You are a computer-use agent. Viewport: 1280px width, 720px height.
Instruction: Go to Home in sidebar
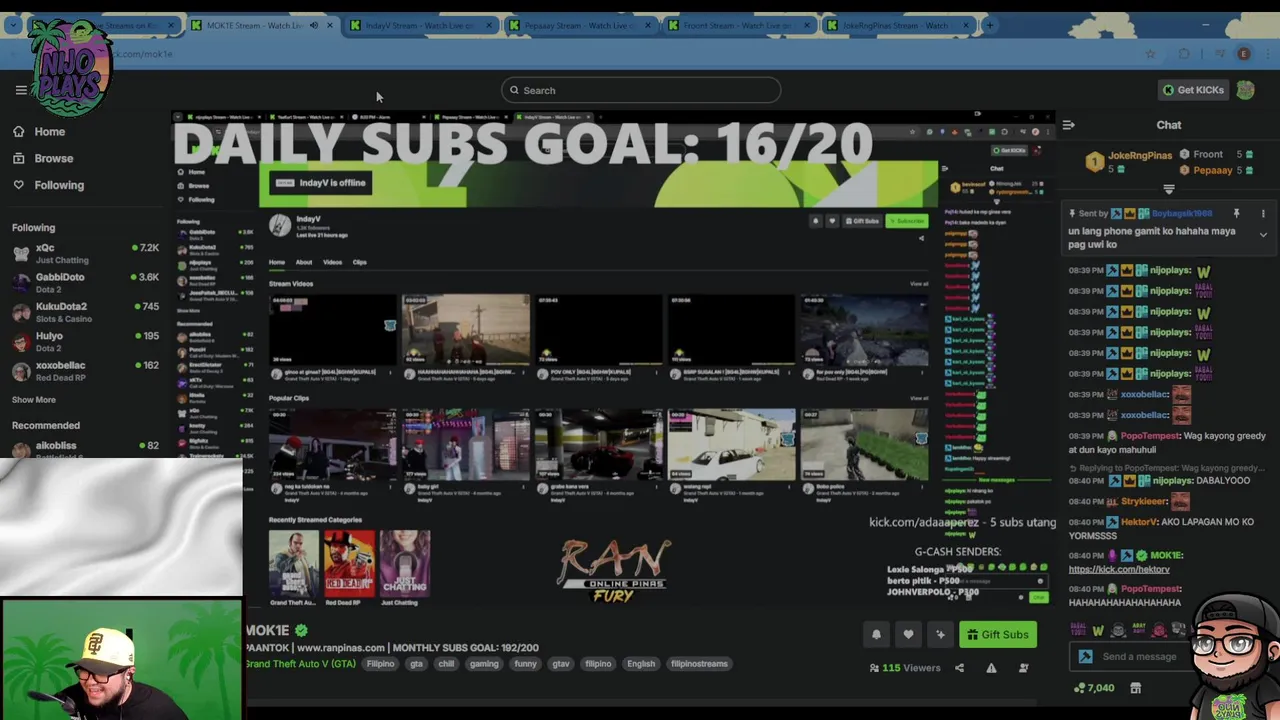(49, 131)
